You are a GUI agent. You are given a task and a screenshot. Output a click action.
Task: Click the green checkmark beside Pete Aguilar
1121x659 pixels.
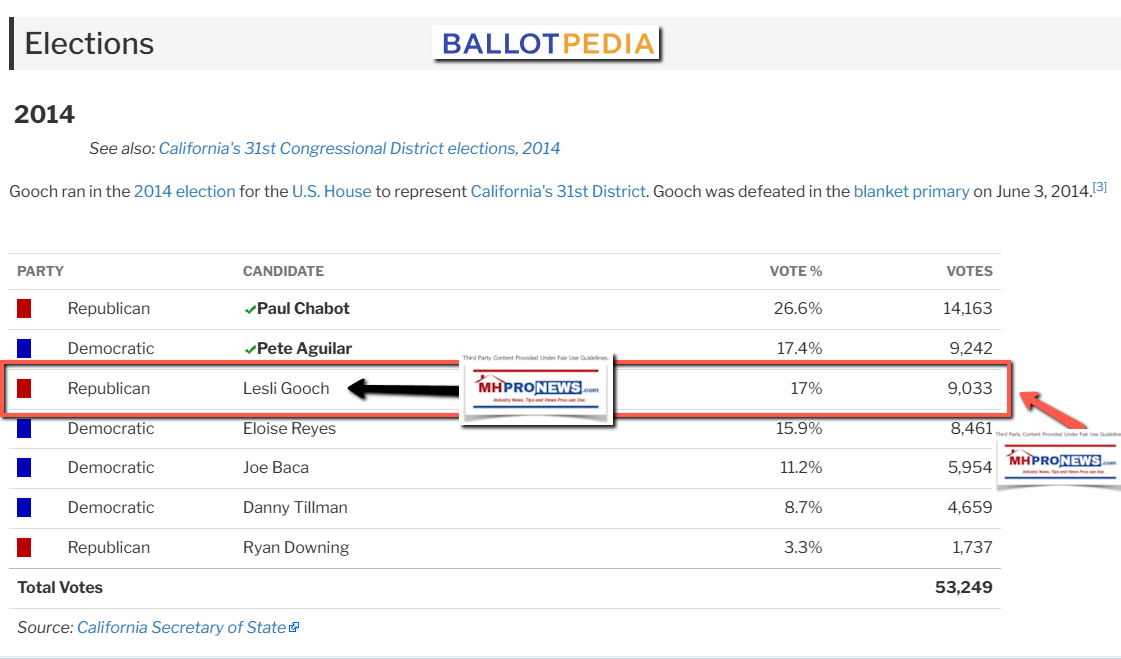[250, 349]
